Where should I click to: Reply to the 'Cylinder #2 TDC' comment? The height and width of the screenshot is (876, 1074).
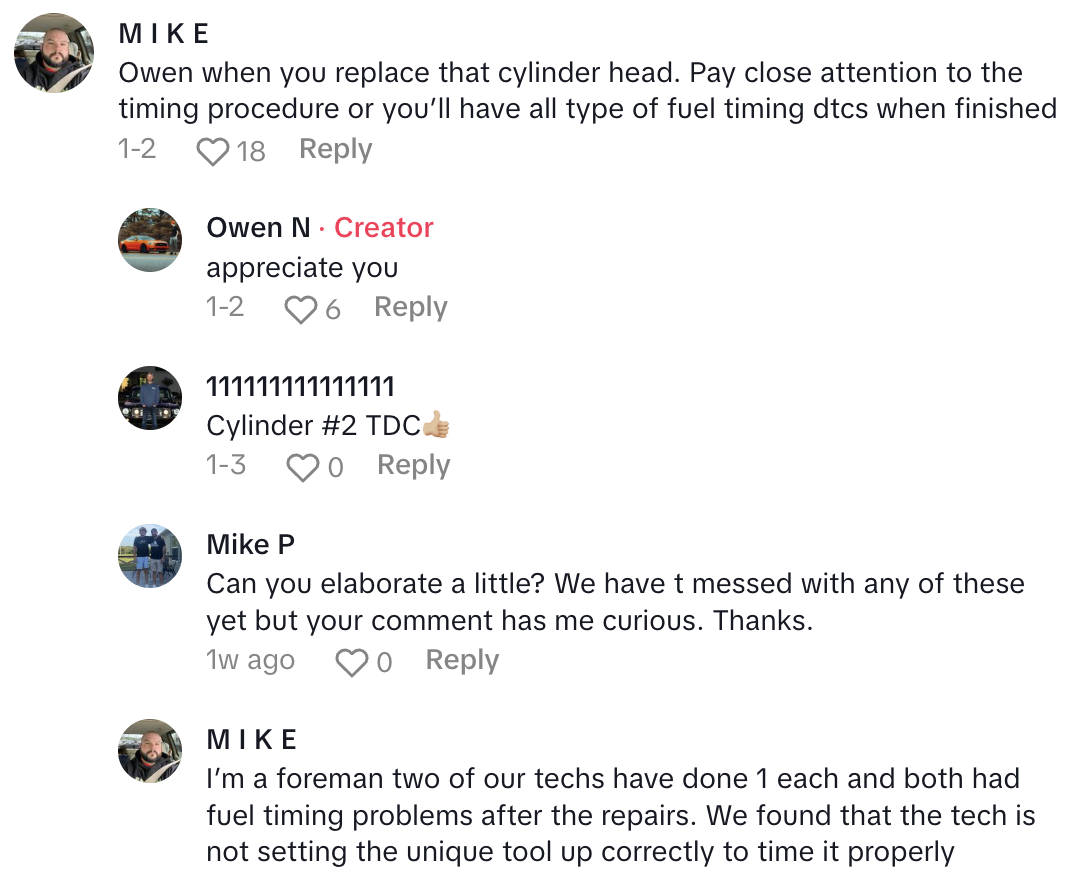click(x=413, y=466)
